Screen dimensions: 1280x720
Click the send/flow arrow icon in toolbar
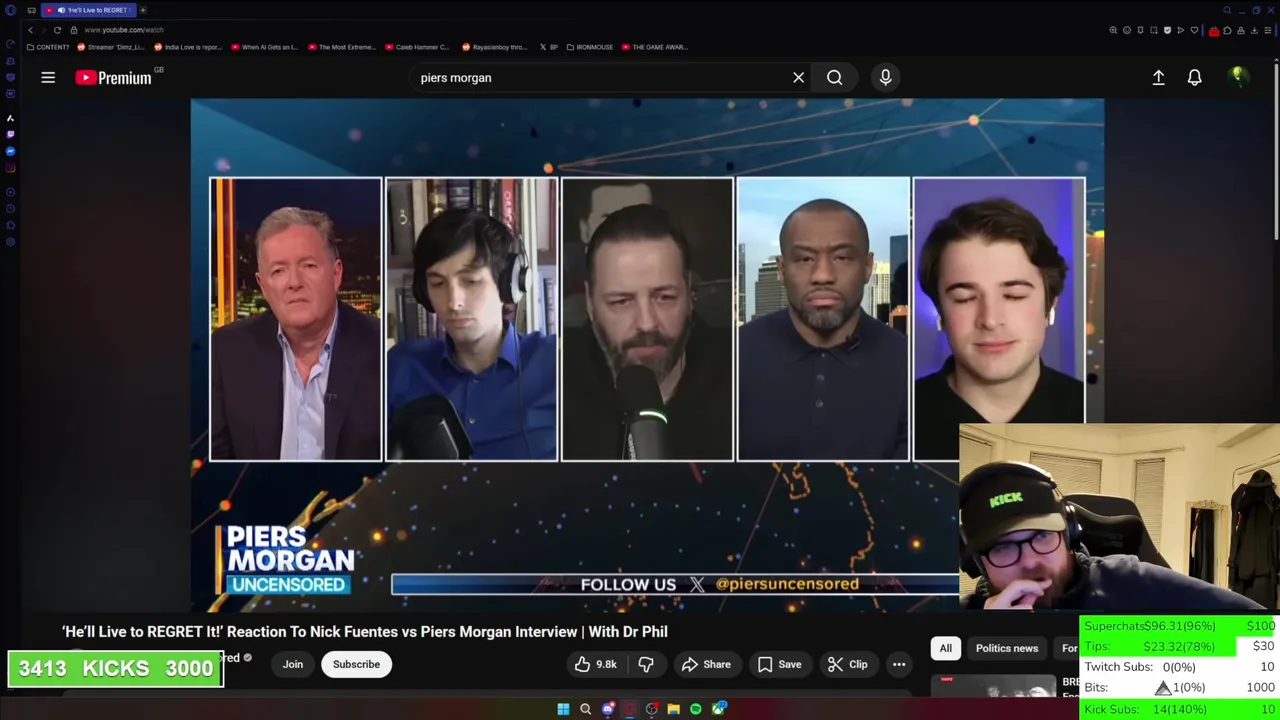(x=1181, y=30)
